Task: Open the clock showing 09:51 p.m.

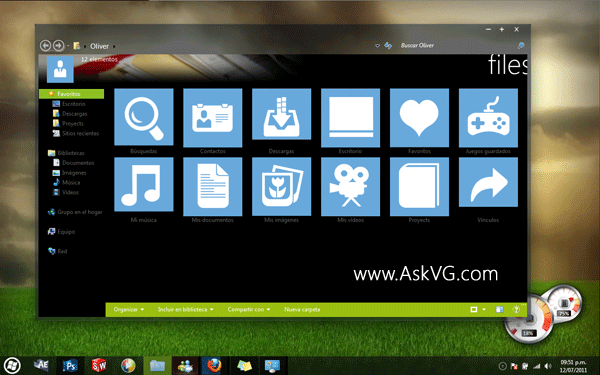Action: click(x=573, y=366)
